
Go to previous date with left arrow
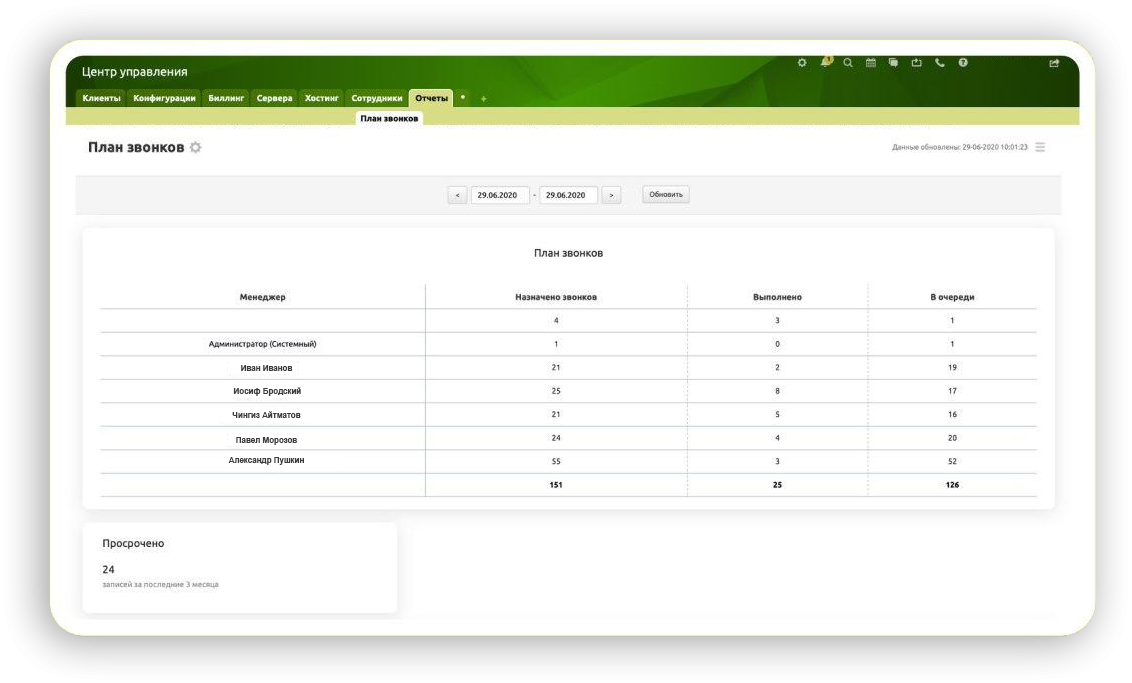click(457, 195)
